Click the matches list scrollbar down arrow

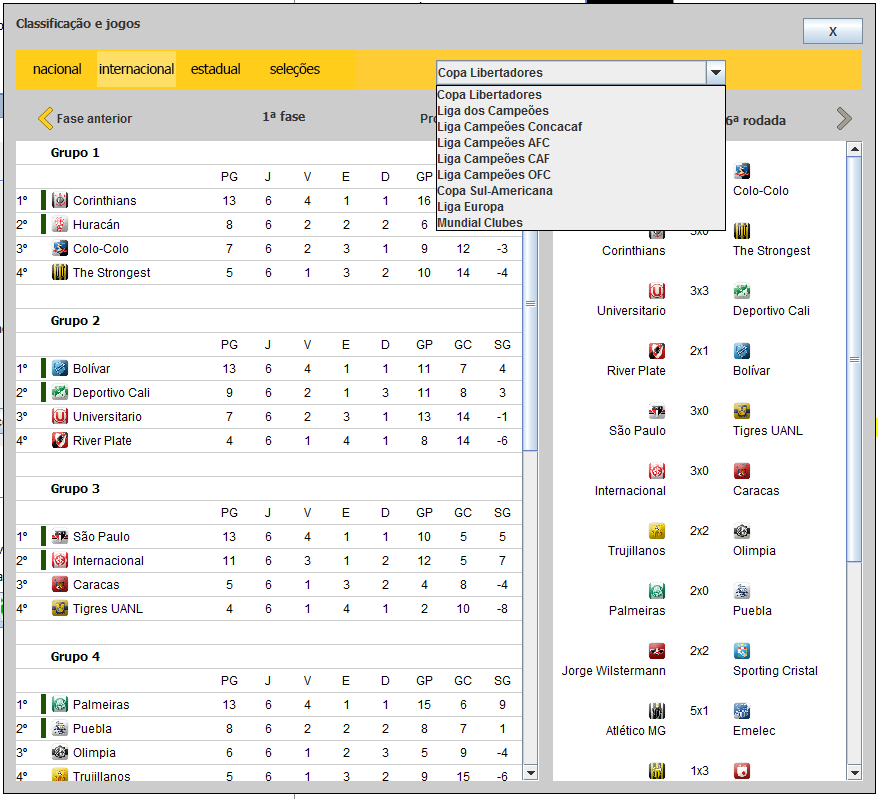click(854, 773)
